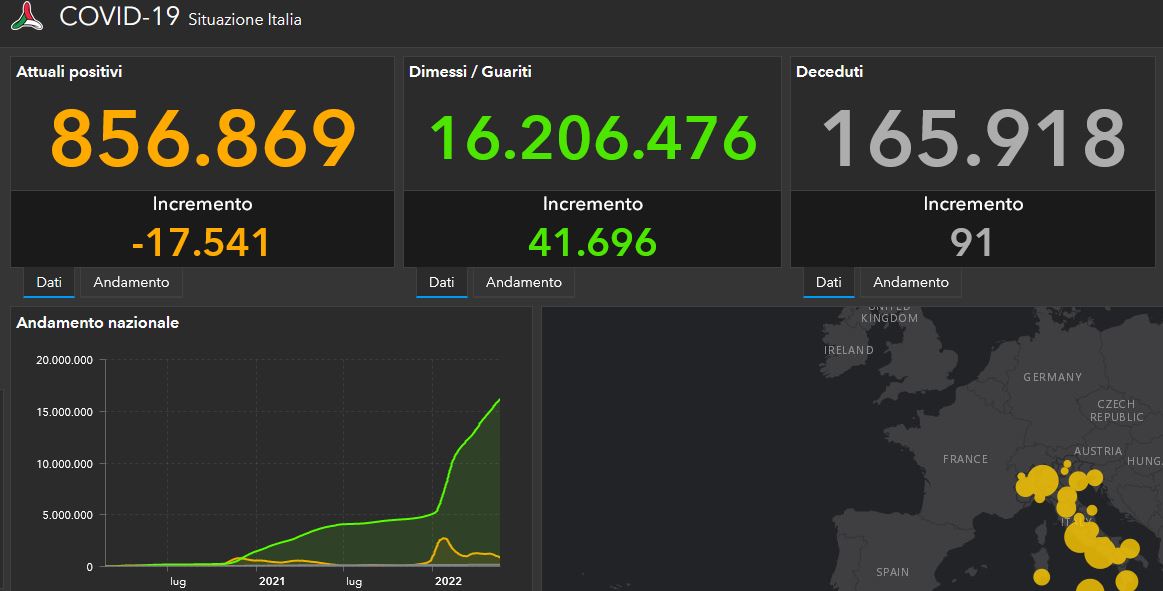
Task: Click the Protezione Civile logo icon
Action: (x=27, y=17)
